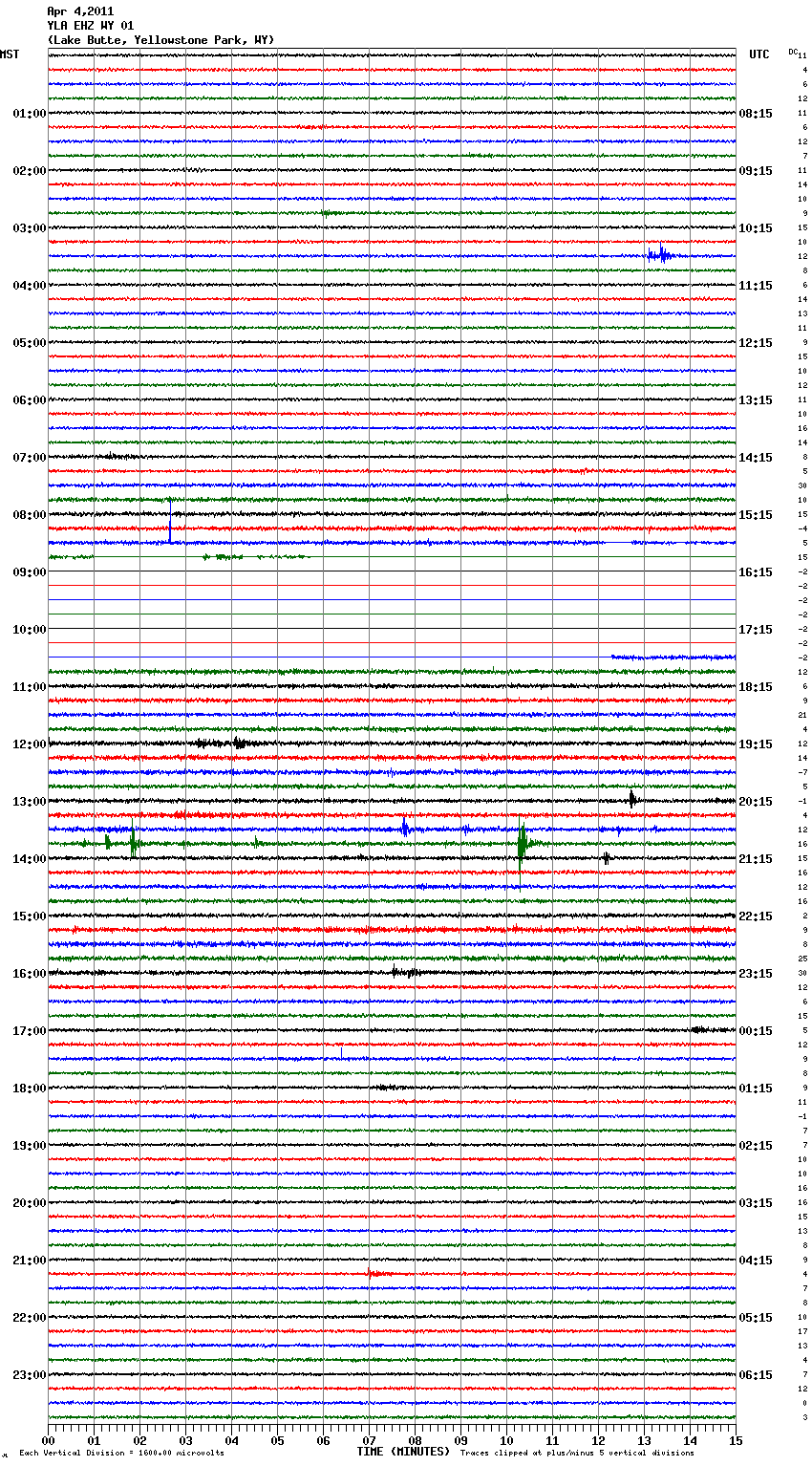Select the 09:00 MST hour label

click(29, 572)
